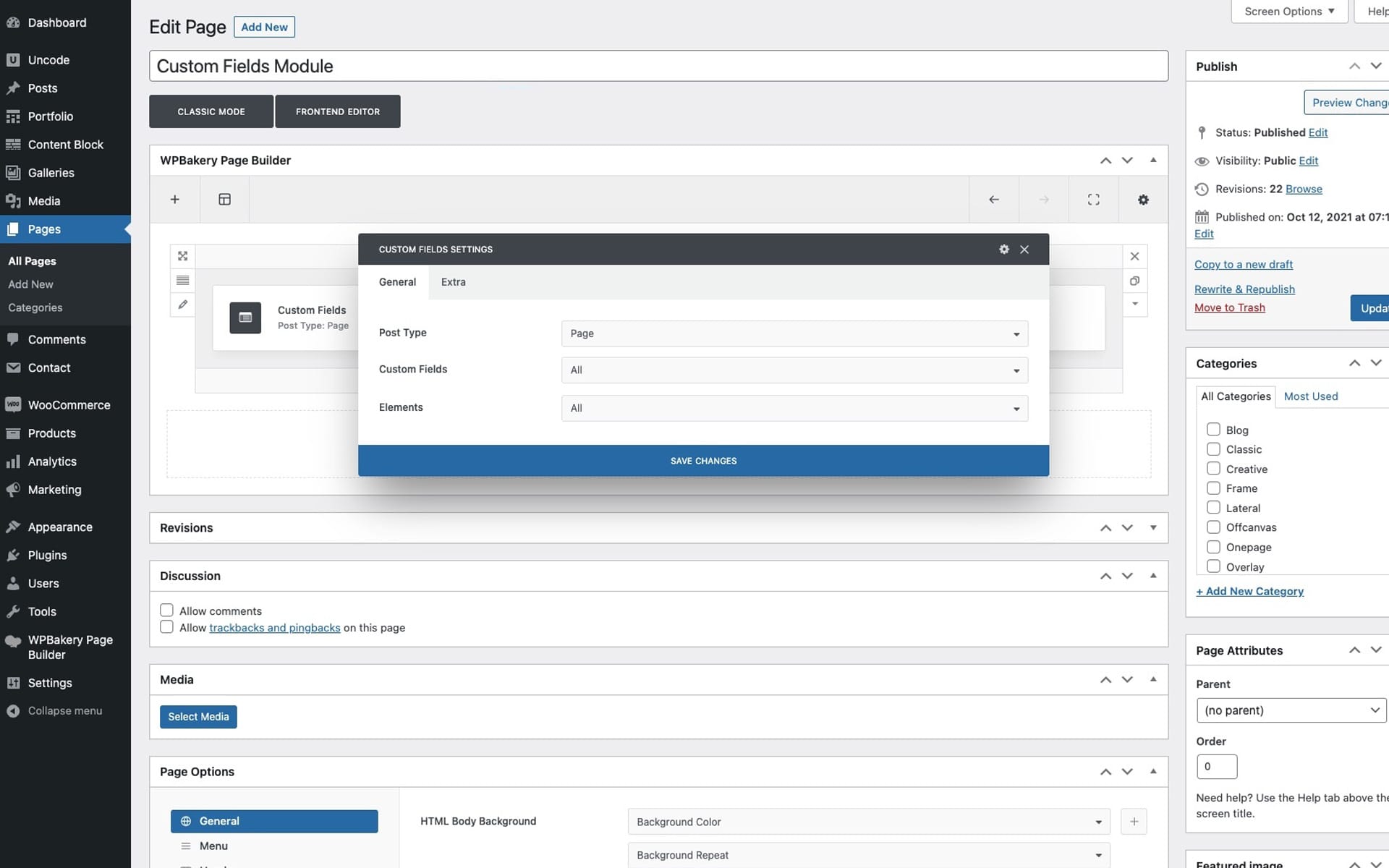Screen dimensions: 1389x868
Task: Switch to the Extra tab
Action: pos(454,282)
